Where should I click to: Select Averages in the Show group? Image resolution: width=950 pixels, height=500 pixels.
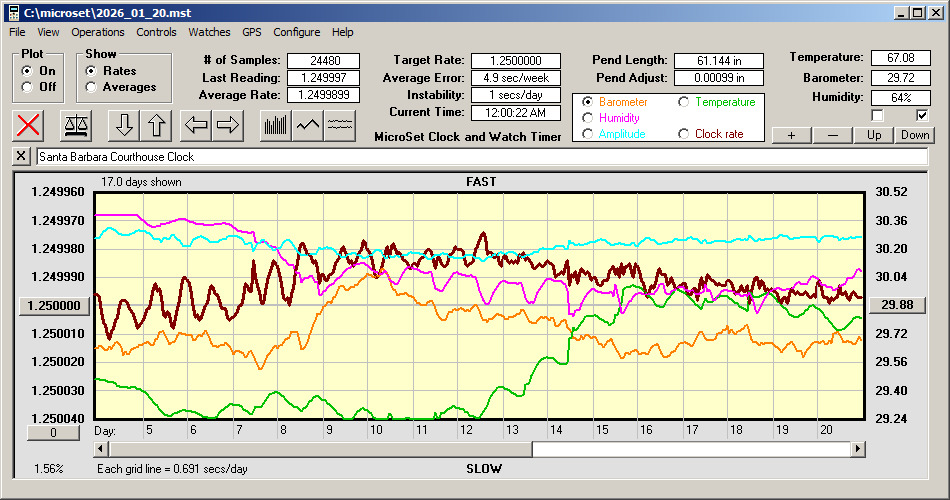[92, 87]
